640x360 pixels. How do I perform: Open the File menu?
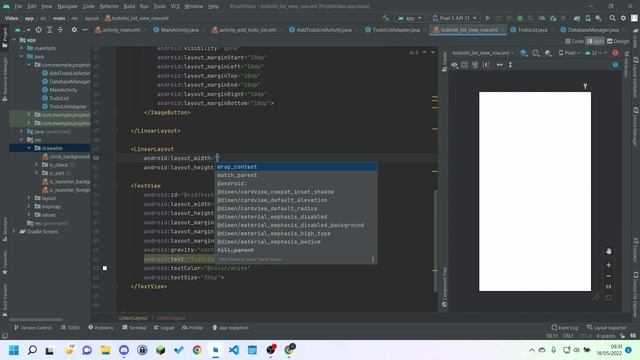pyautogui.click(x=18, y=7)
